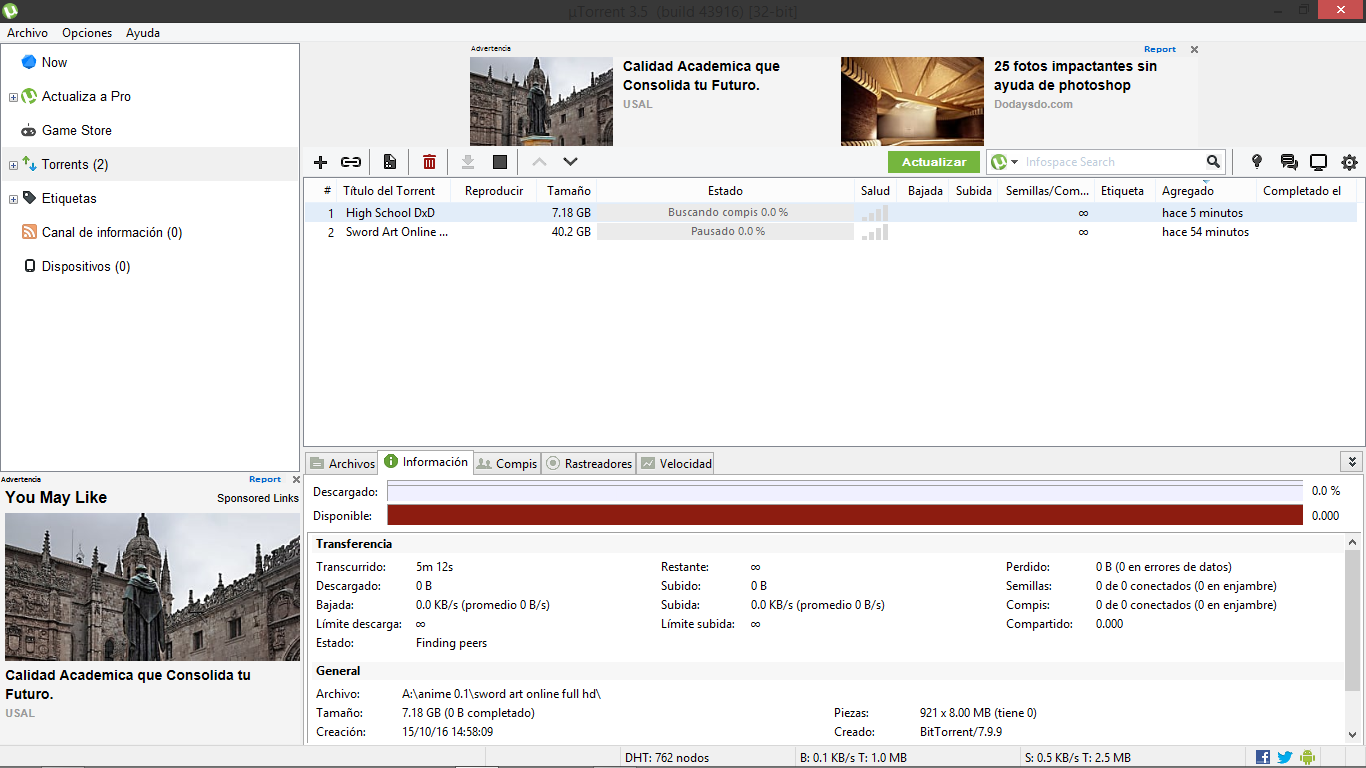Select Torrents (2) in sidebar
The image size is (1366, 768).
75,164
